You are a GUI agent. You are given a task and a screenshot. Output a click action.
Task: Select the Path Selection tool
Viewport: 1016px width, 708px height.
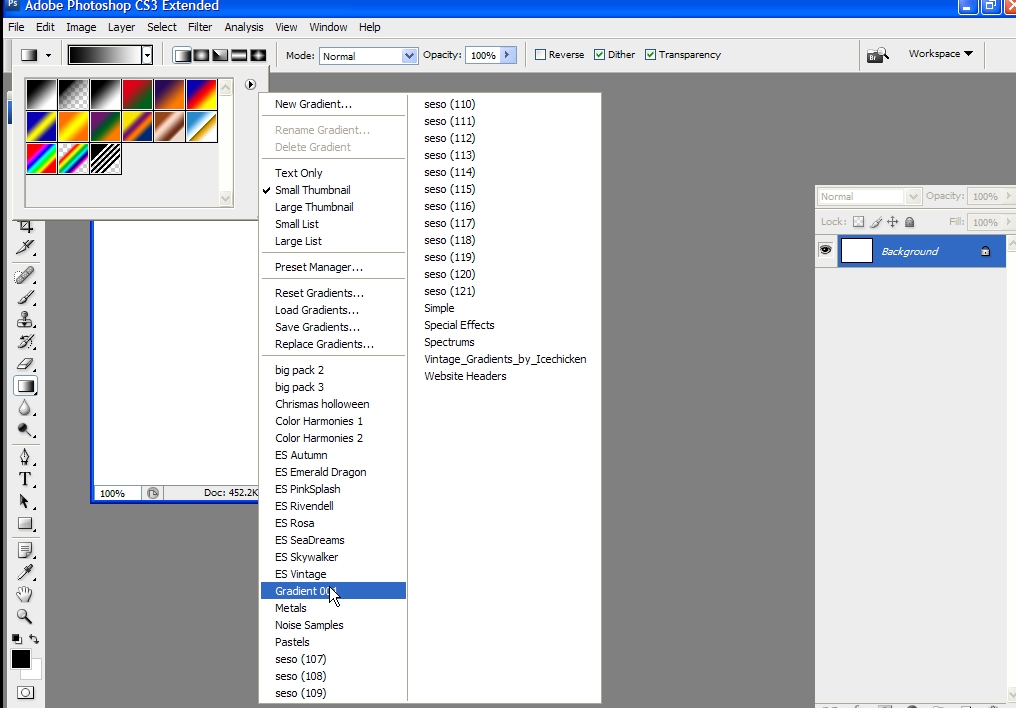point(25,501)
